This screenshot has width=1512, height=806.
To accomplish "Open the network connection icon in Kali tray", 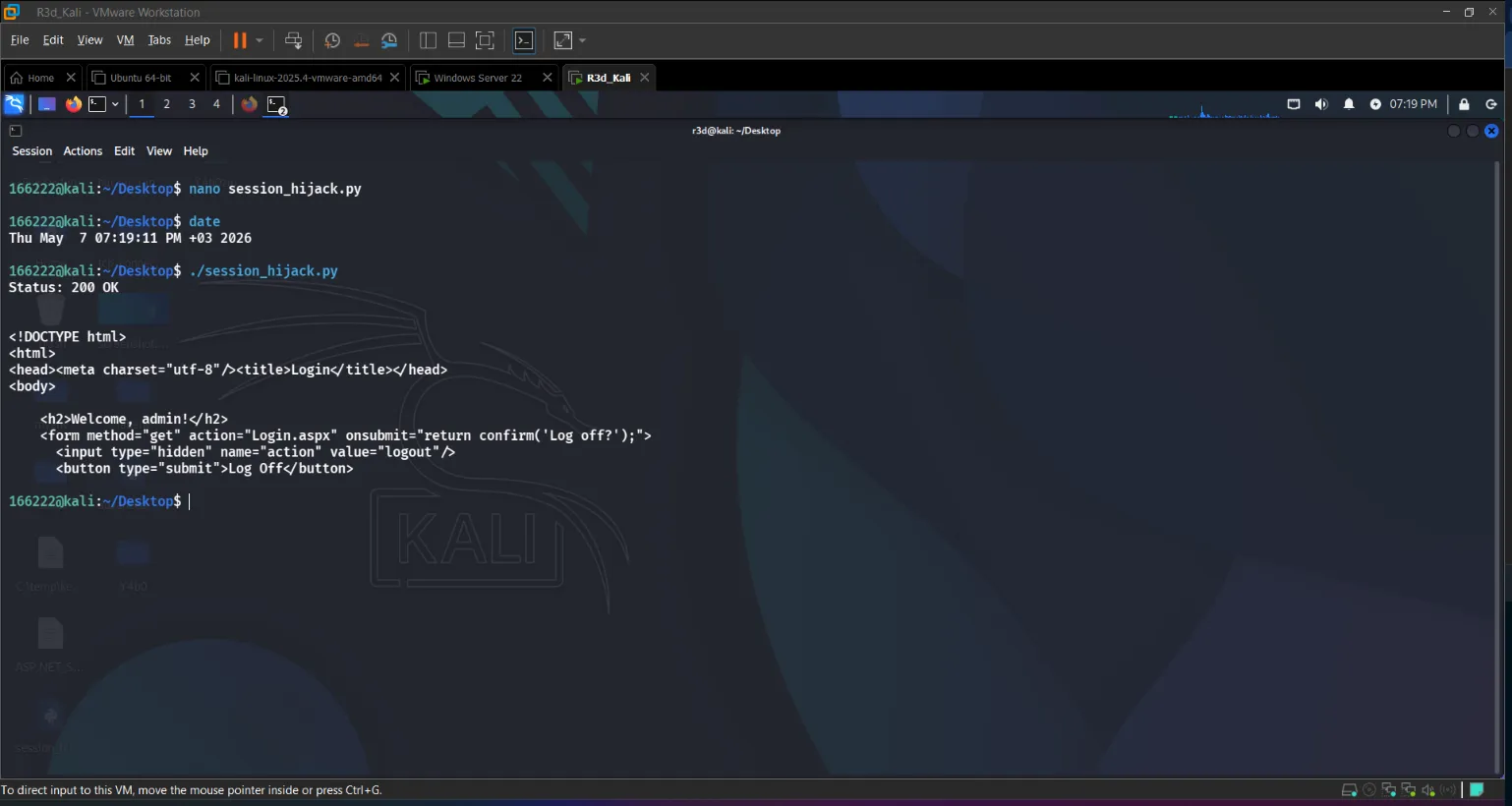I will 1294,104.
